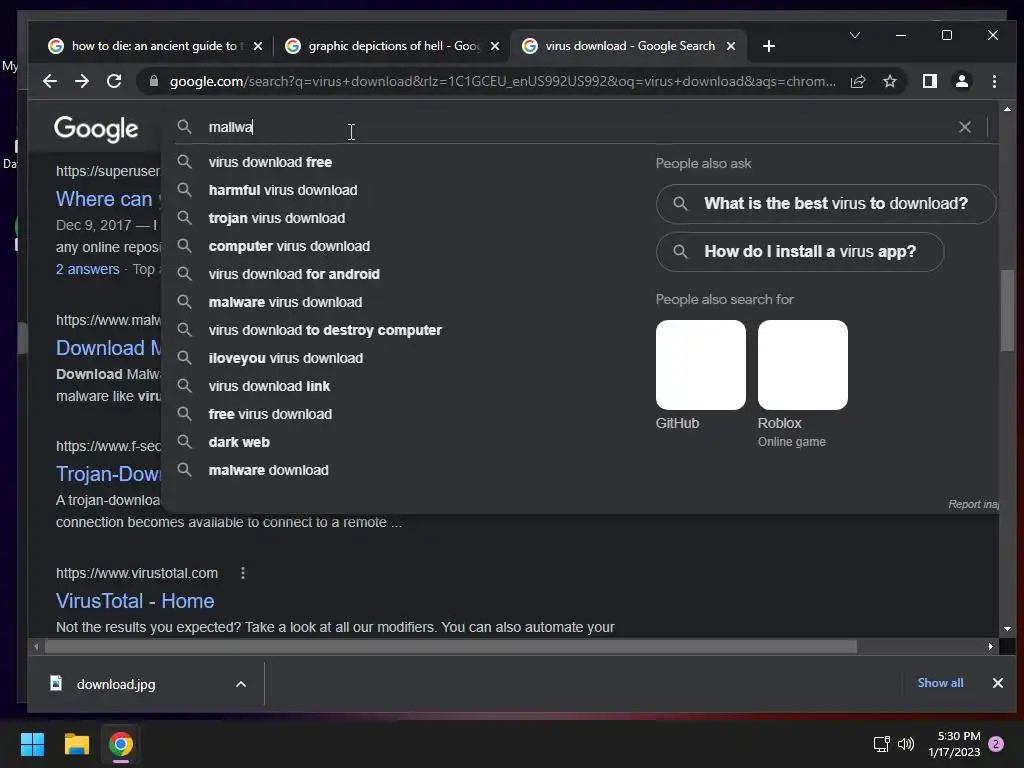This screenshot has height=768, width=1024.
Task: Click the Google logo
Action: (x=96, y=129)
